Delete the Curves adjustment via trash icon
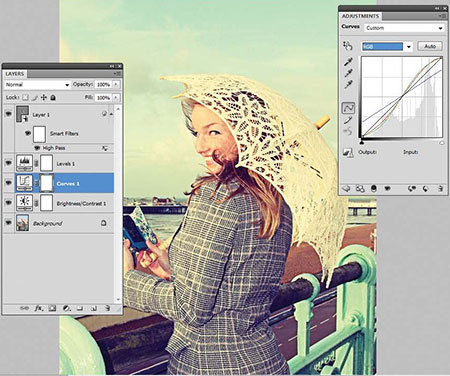This screenshot has width=450, height=376. [440, 189]
